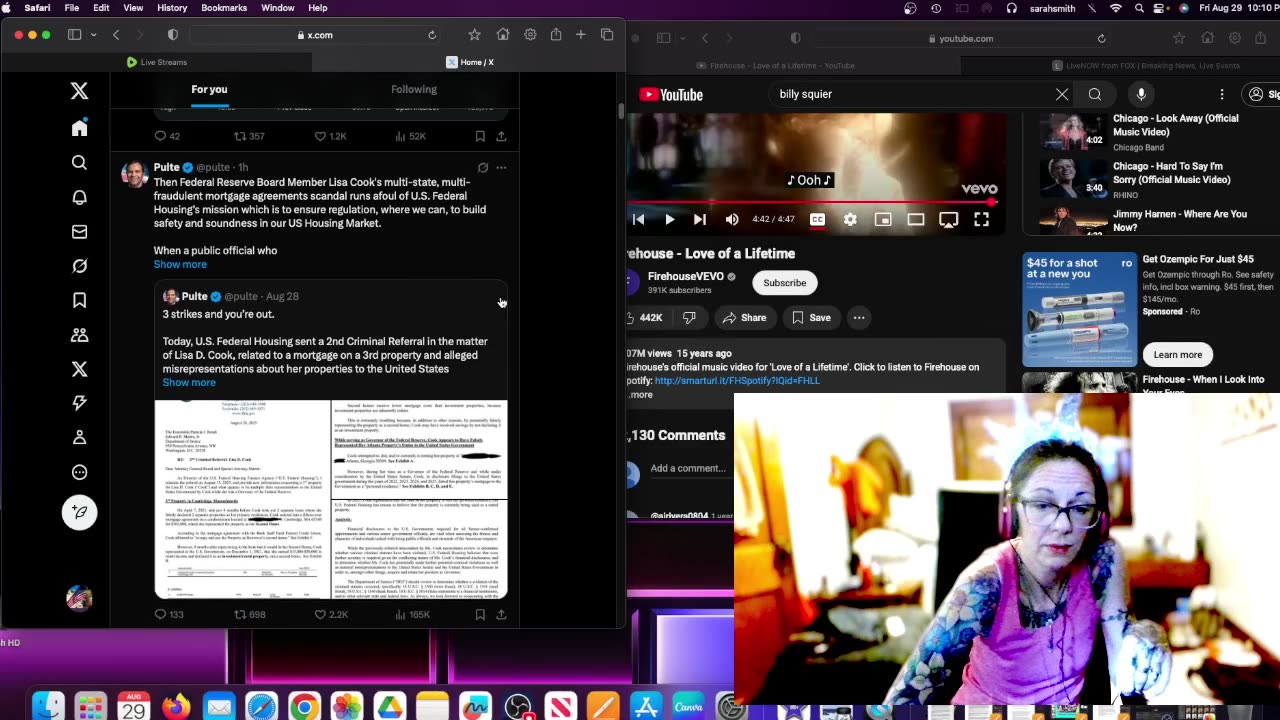The image size is (1280, 720).
Task: Open the Bookmarks menu
Action: (224, 8)
